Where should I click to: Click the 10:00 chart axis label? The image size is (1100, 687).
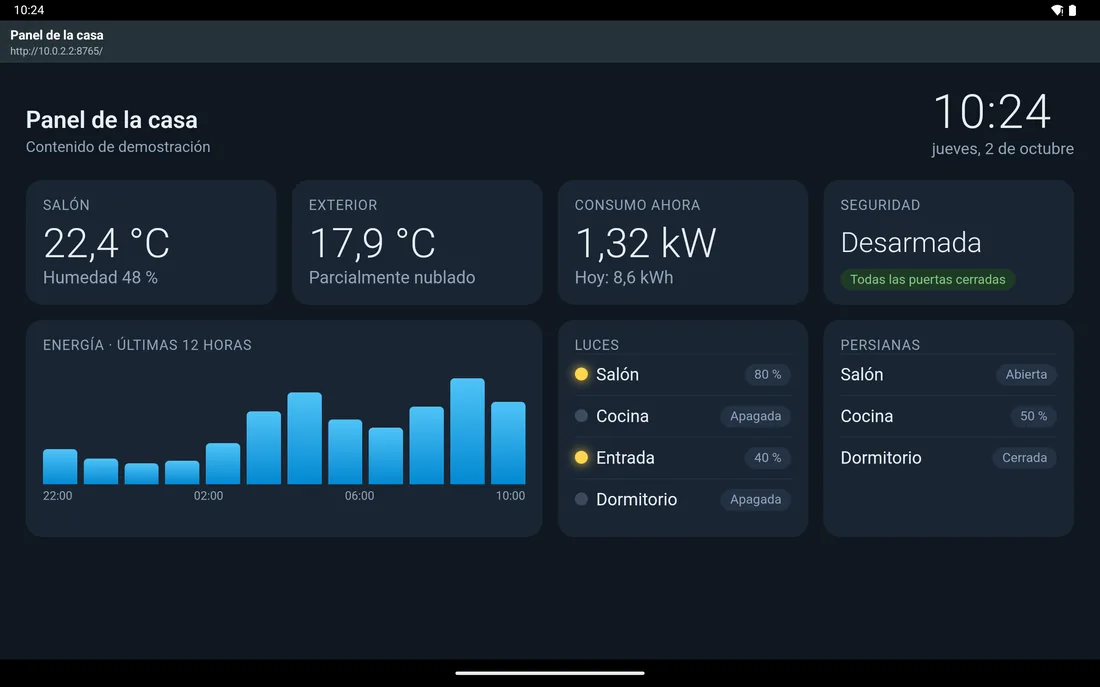pyautogui.click(x=510, y=495)
